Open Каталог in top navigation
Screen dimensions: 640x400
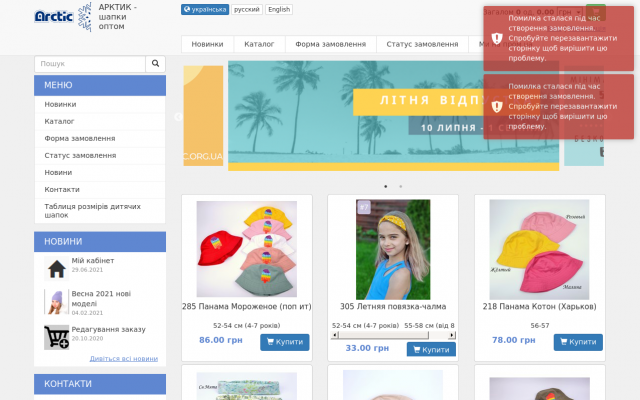[259, 44]
